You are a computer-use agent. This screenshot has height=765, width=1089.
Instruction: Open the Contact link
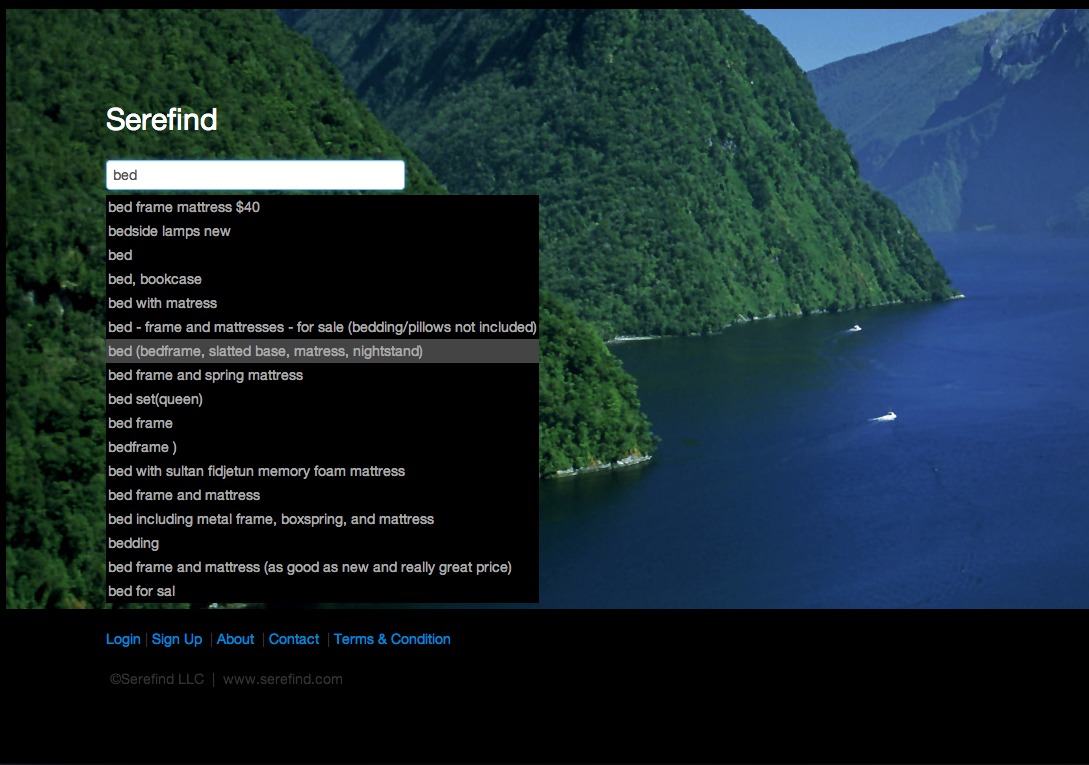(x=294, y=639)
